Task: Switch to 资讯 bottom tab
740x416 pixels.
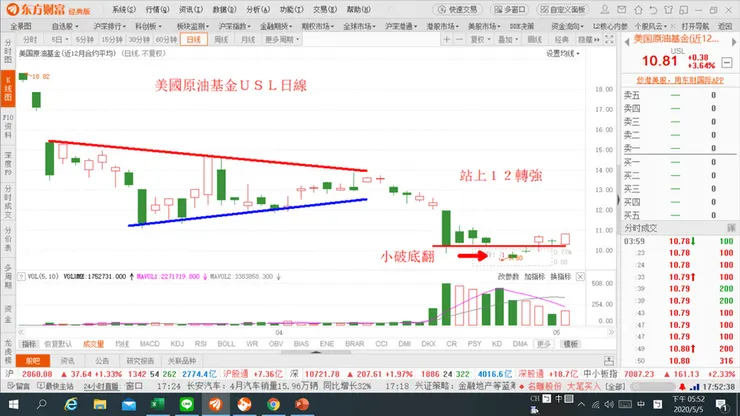Action: (x=67, y=361)
